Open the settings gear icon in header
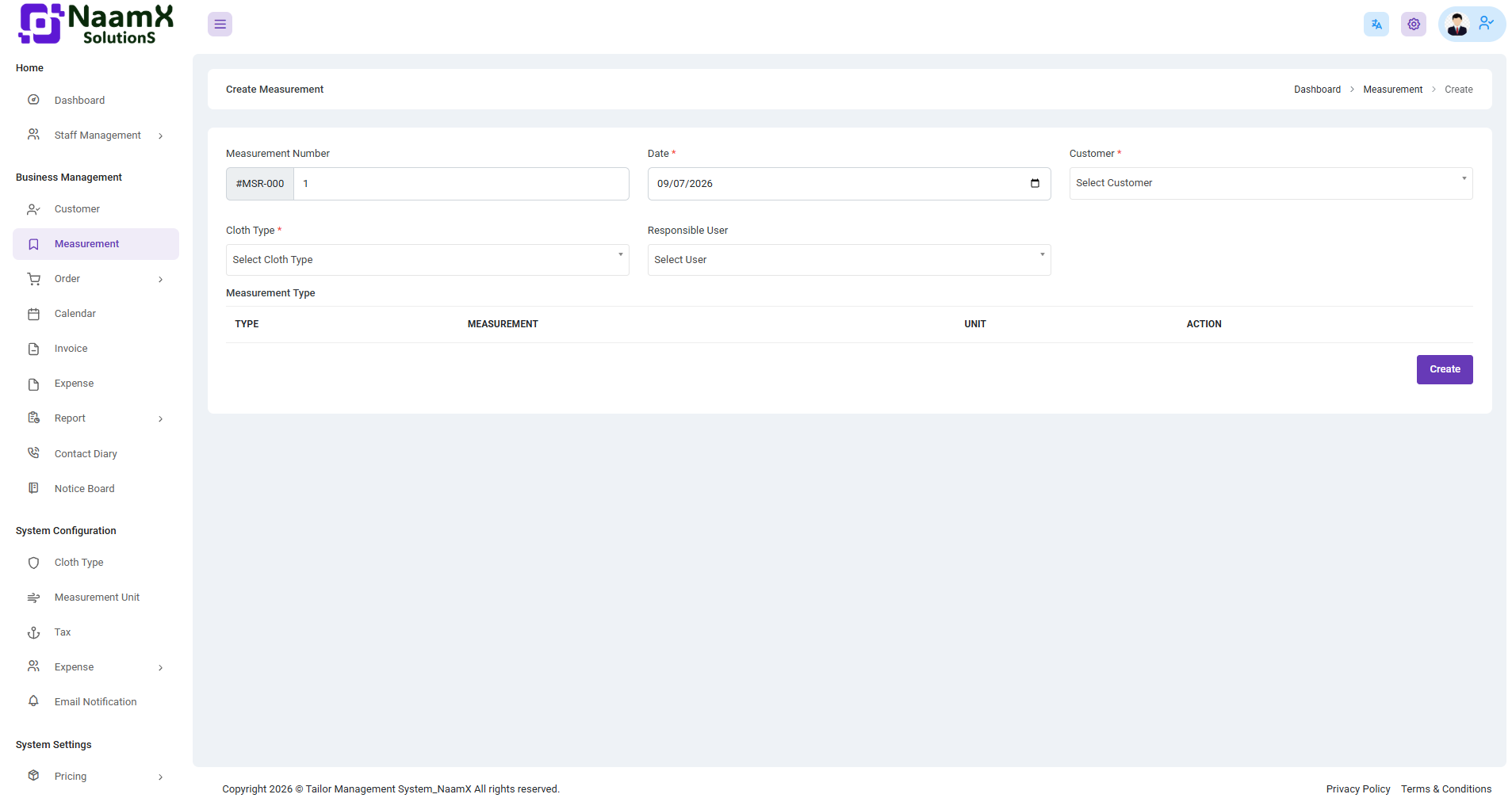Screen dimensions: 1512x798 1414,25
